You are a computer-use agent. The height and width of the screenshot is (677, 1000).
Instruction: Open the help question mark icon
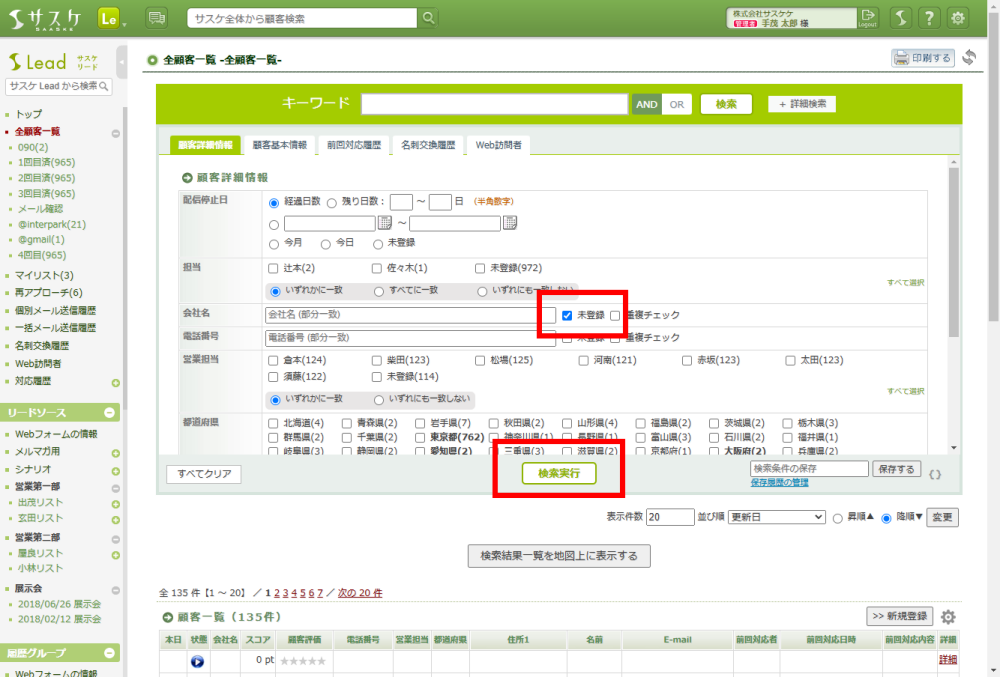pyautogui.click(x=929, y=18)
